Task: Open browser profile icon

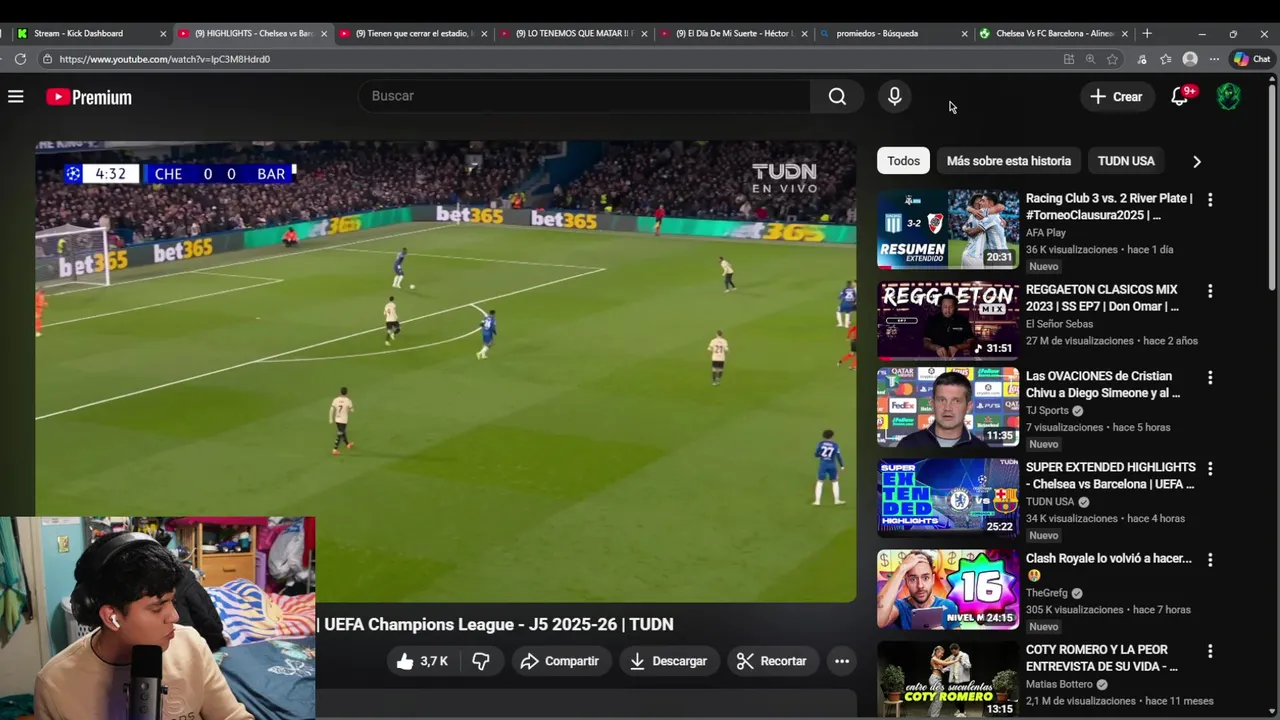Action: pyautogui.click(x=1190, y=59)
